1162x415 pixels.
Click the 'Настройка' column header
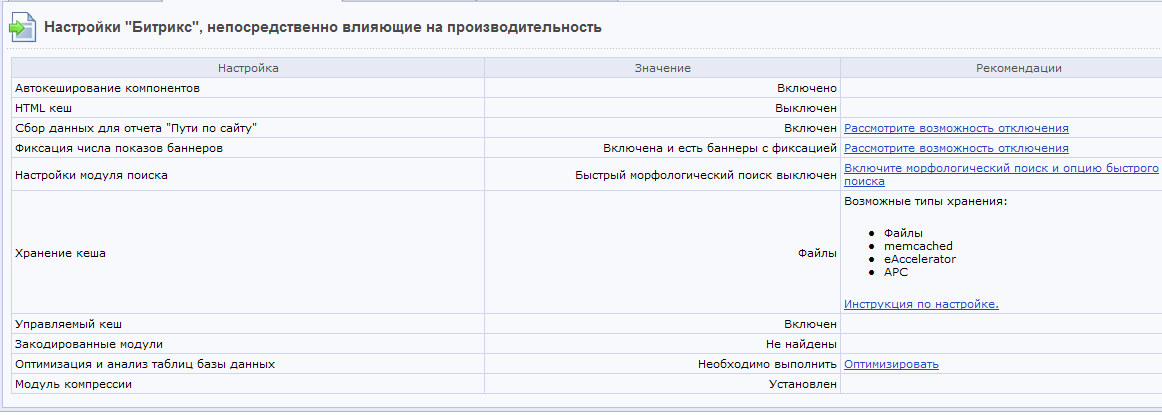(248, 68)
